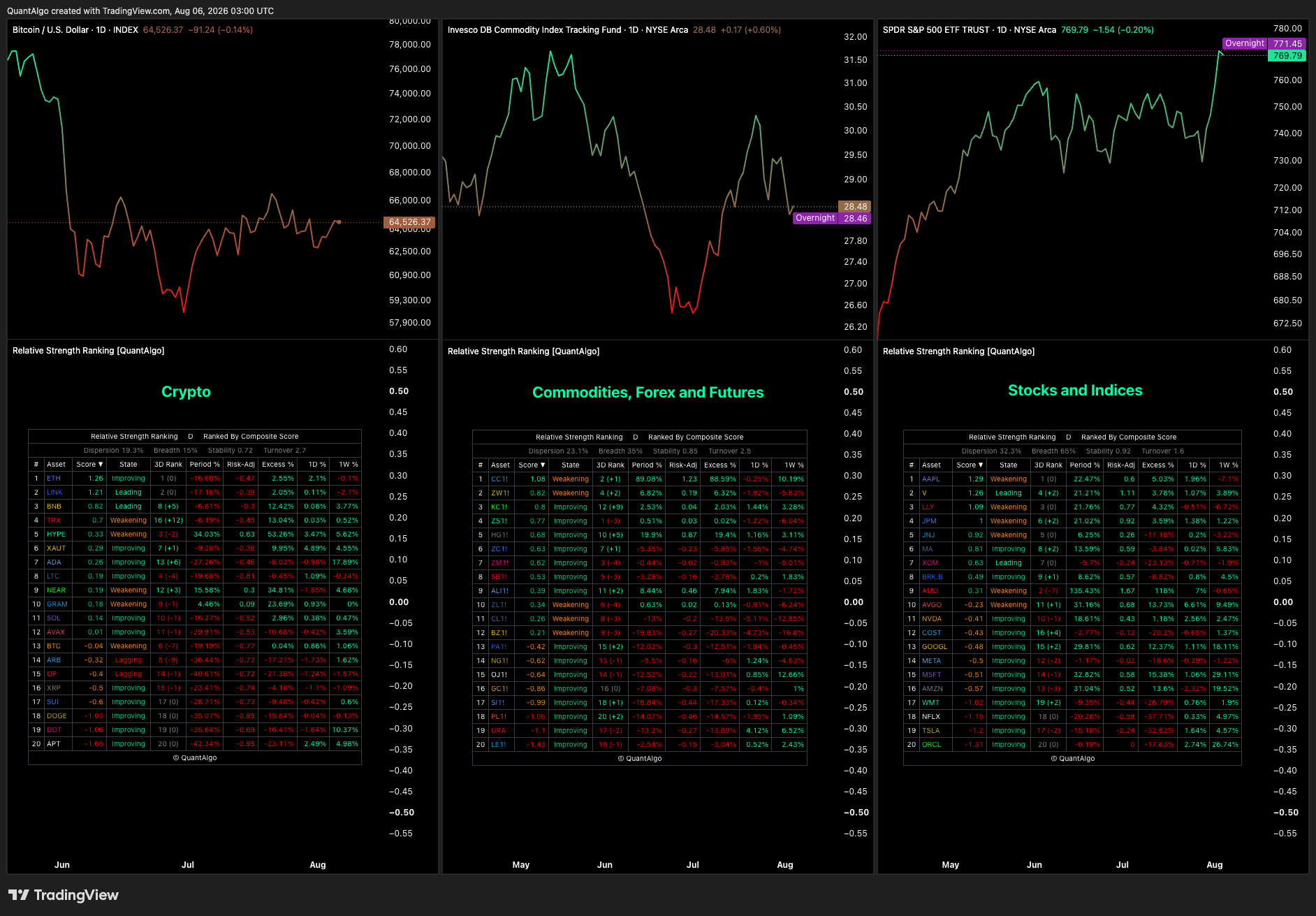The image size is (1316, 916).
Task: Sort by Score column in Commodities table
Action: [x=532, y=465]
